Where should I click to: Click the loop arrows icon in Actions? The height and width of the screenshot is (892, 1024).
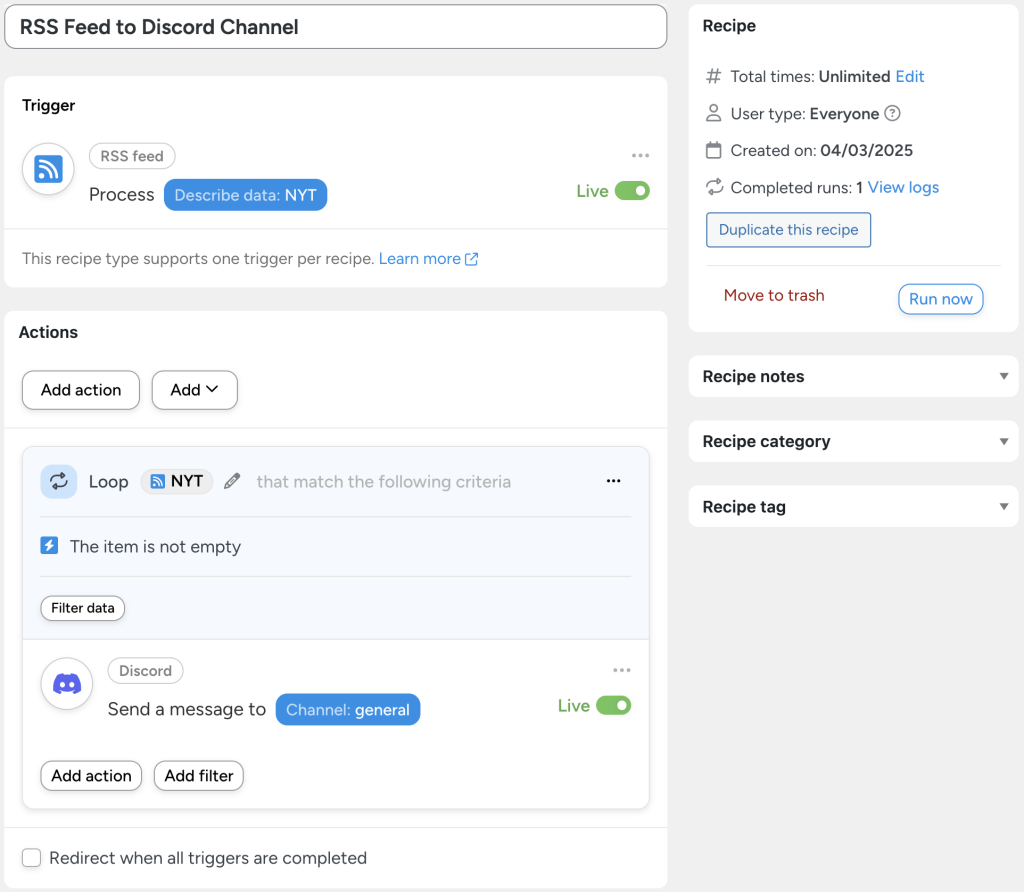(58, 481)
